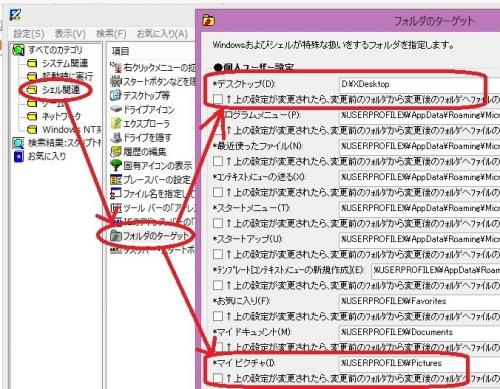The image size is (500, 389).
Task: Open the プレースバーの設定 item
Action: [150, 180]
